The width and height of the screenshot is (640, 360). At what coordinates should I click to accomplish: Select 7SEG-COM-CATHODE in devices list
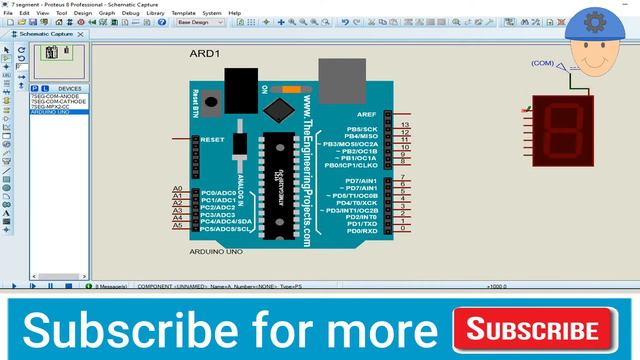59,101
